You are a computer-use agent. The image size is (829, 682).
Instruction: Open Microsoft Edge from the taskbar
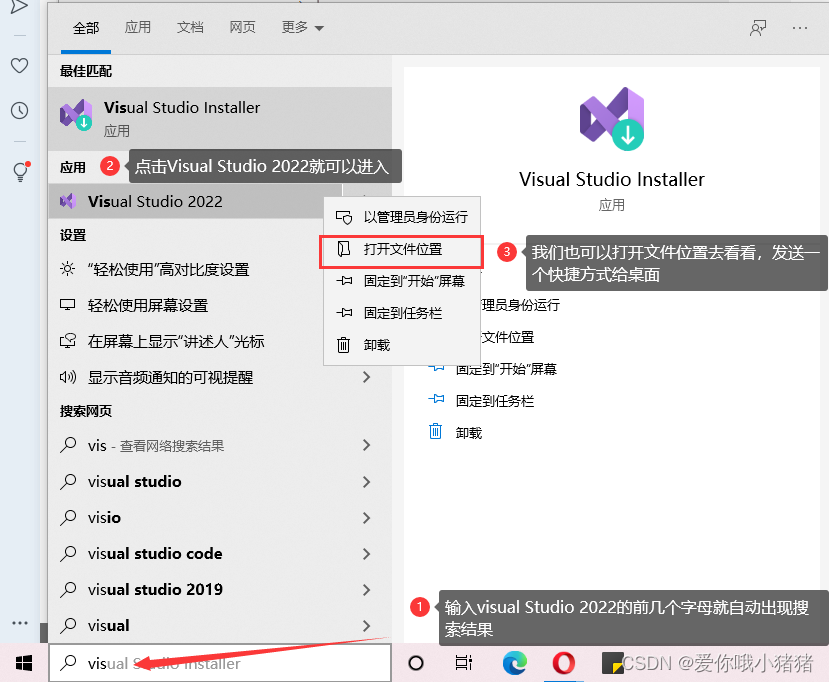pyautogui.click(x=514, y=662)
